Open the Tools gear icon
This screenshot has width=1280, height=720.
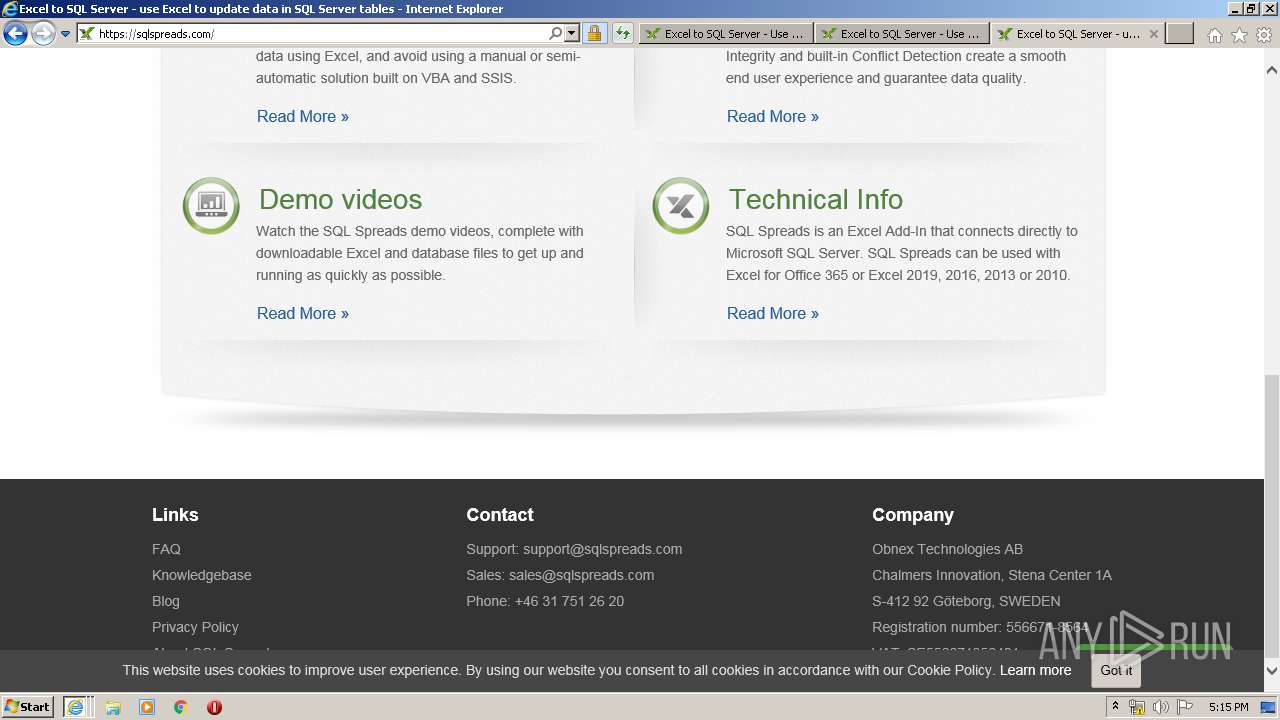(1264, 35)
